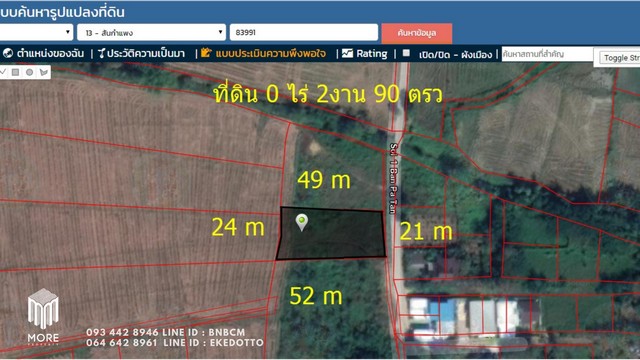This screenshot has height=360, width=640.
Task: Click the Rating chart icon
Action: coord(347,53)
